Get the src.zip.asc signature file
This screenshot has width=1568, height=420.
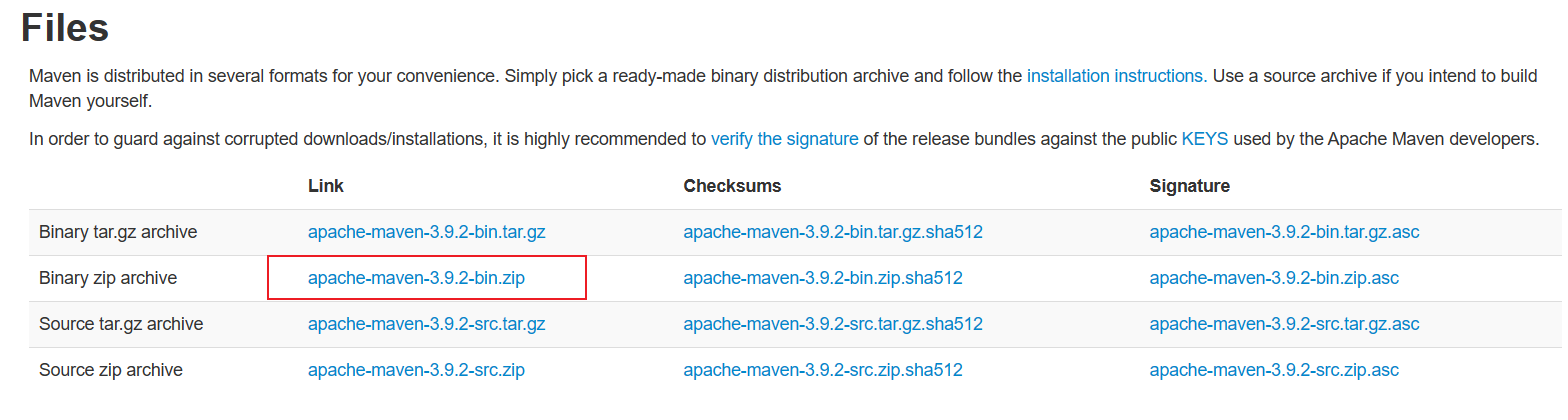[1274, 370]
